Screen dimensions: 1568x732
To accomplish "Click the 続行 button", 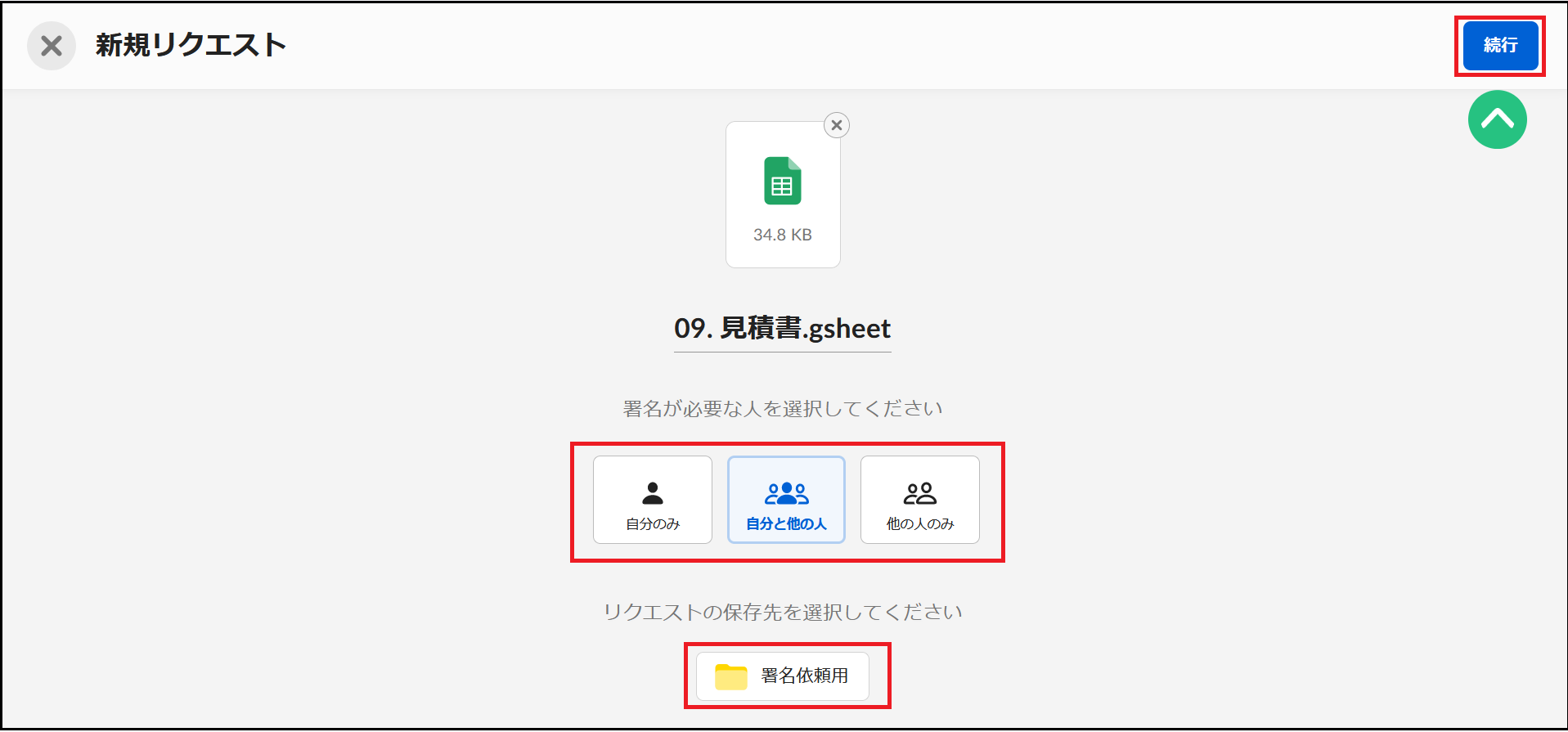I will [x=1500, y=46].
